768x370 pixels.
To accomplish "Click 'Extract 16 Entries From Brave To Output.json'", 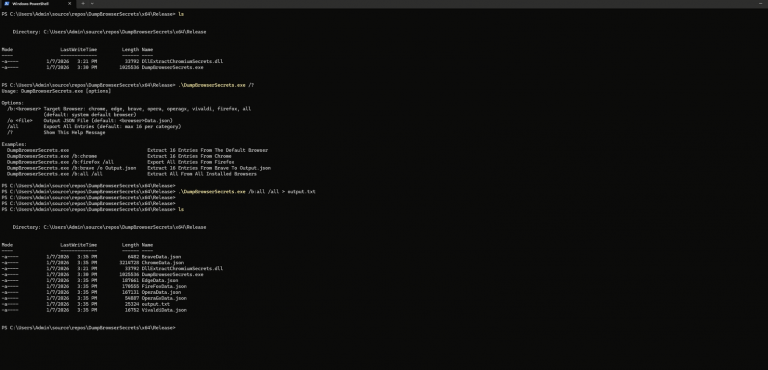I will pyautogui.click(x=209, y=168).
